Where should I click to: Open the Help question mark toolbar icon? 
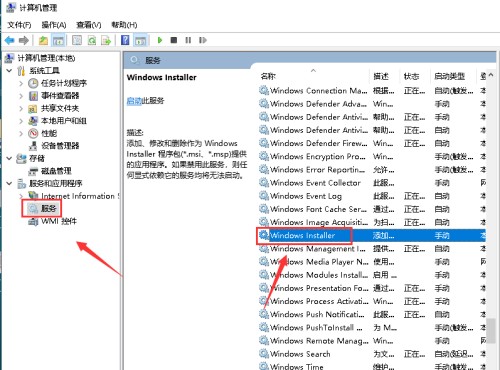(125, 41)
